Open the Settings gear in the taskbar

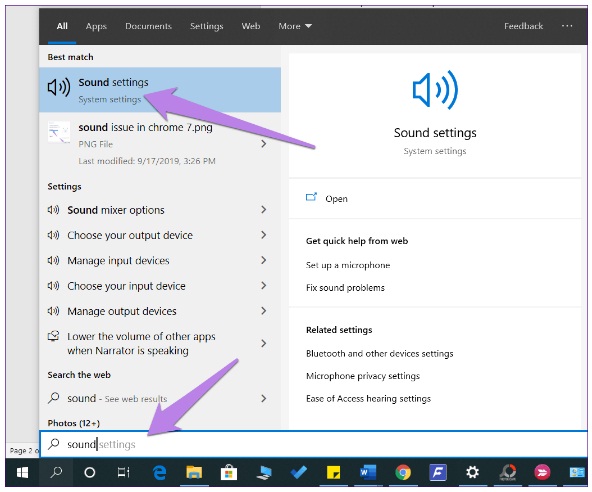[x=472, y=472]
